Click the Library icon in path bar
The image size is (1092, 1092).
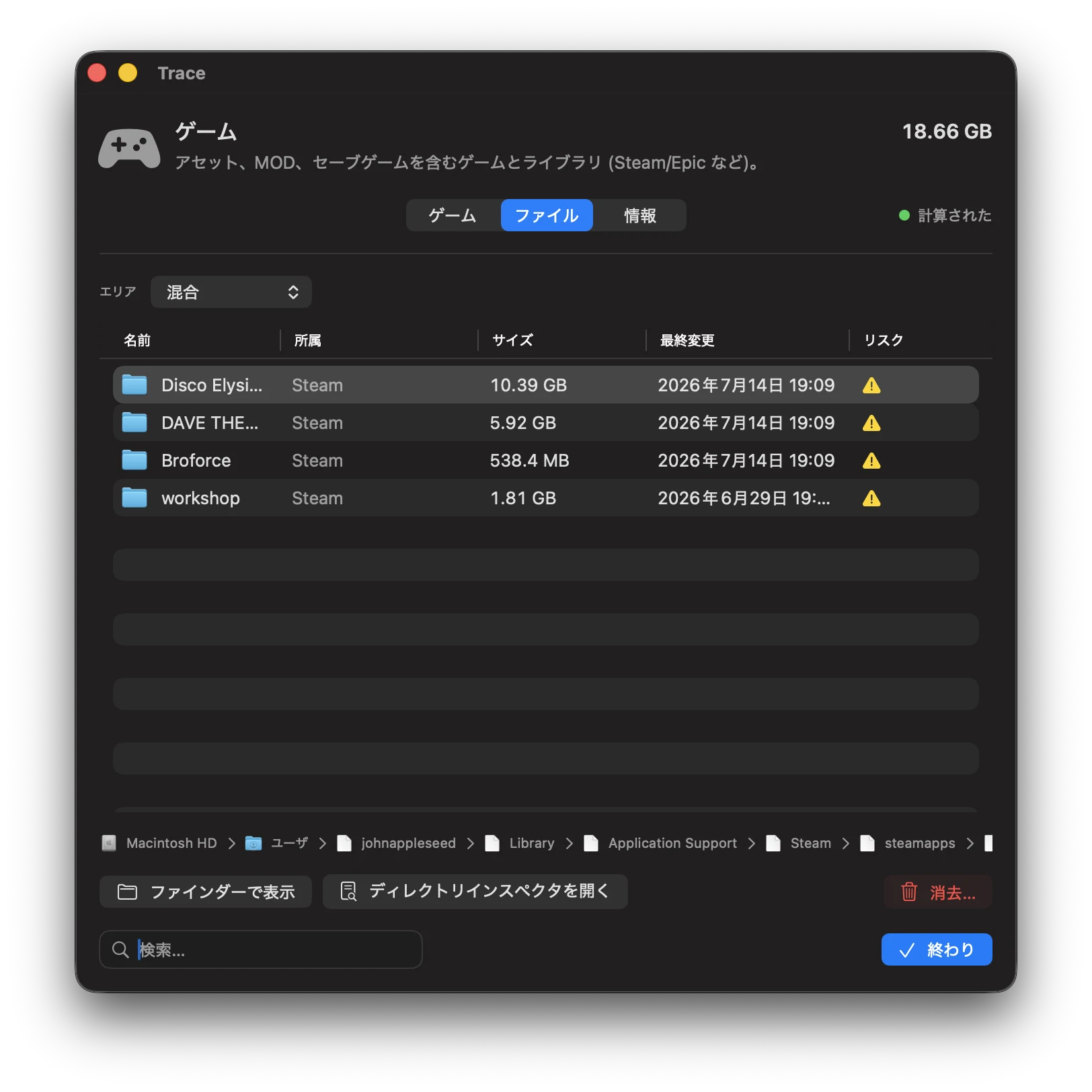coord(492,843)
